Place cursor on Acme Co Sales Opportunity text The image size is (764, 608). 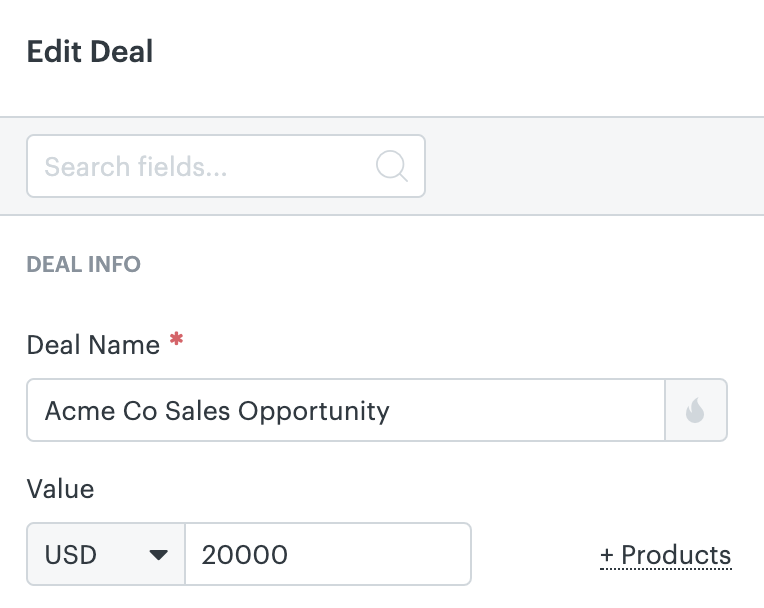217,411
